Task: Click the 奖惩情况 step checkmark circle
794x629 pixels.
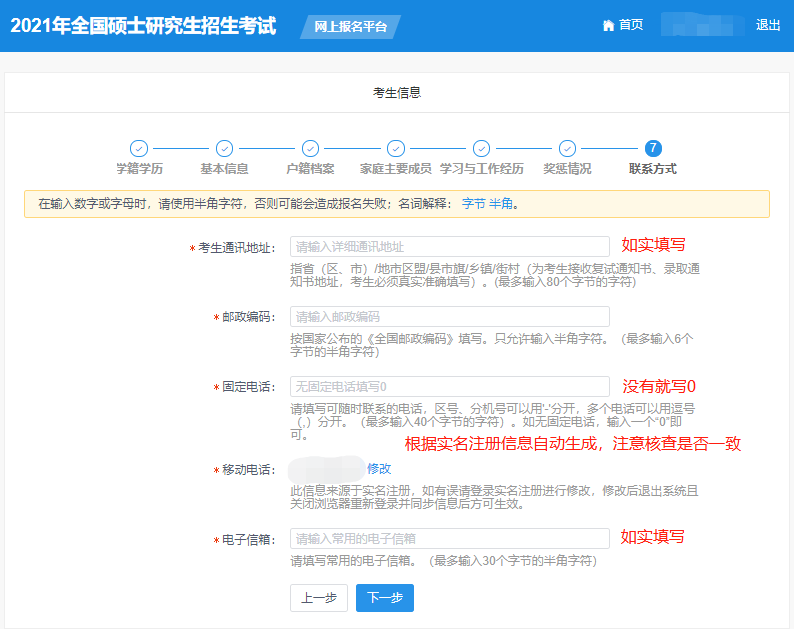Action: pos(567,148)
